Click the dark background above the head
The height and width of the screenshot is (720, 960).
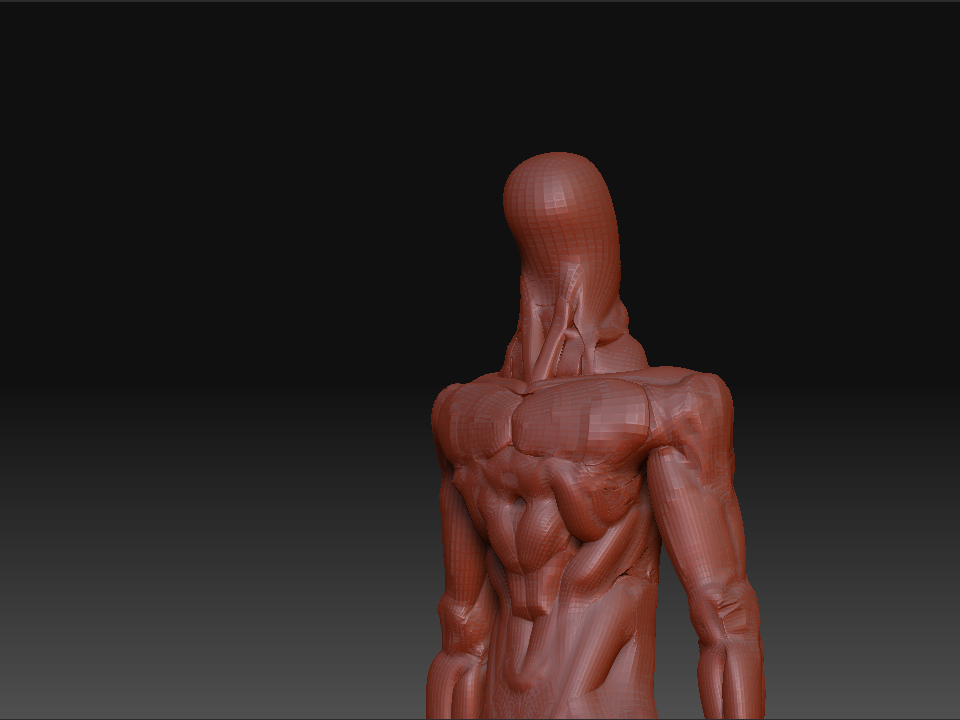point(560,80)
